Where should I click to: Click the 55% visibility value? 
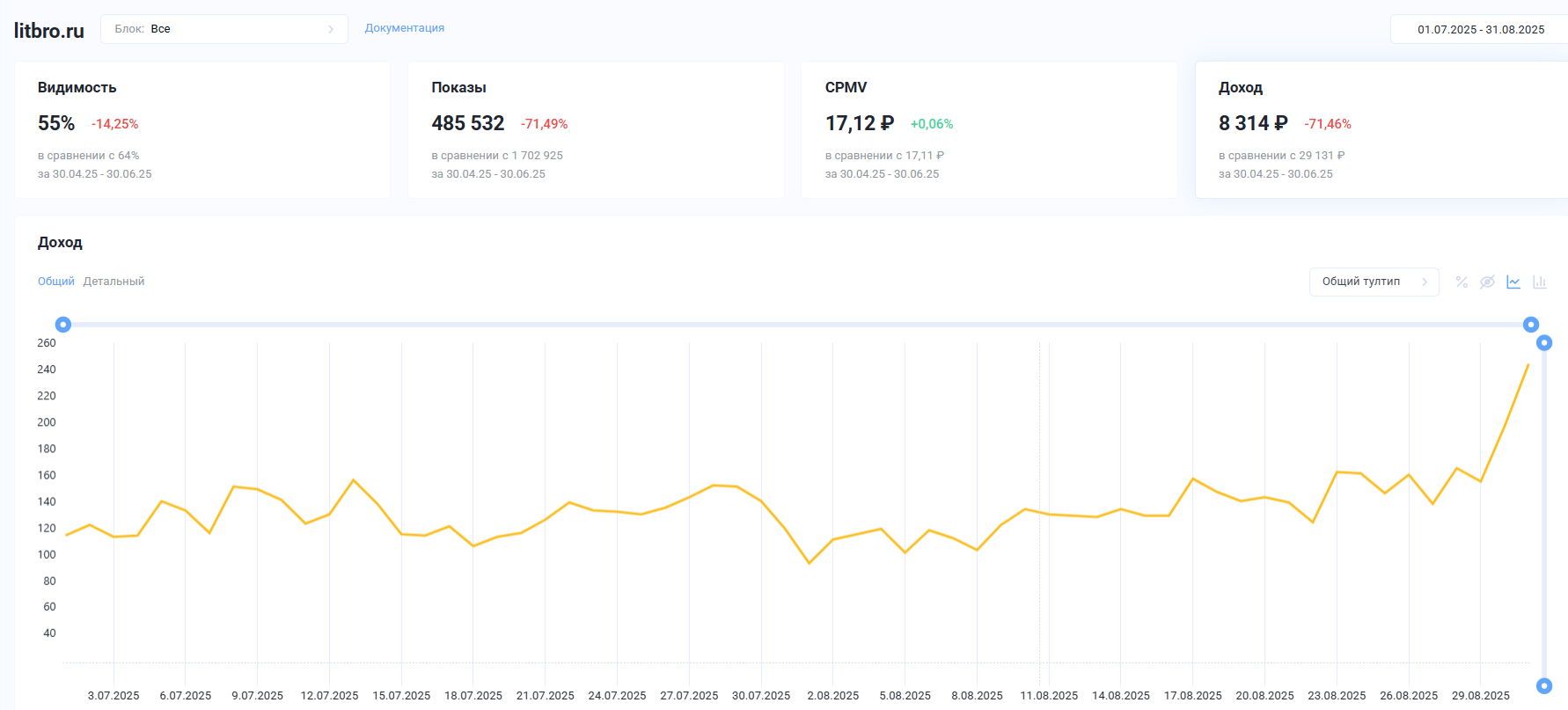click(56, 123)
